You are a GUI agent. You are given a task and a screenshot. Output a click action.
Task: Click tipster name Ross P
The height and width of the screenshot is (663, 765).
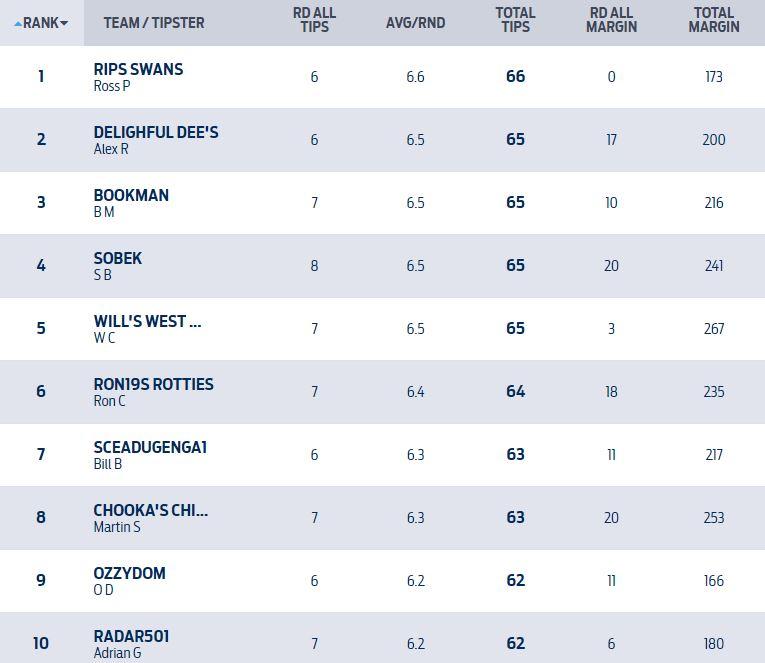(x=112, y=86)
